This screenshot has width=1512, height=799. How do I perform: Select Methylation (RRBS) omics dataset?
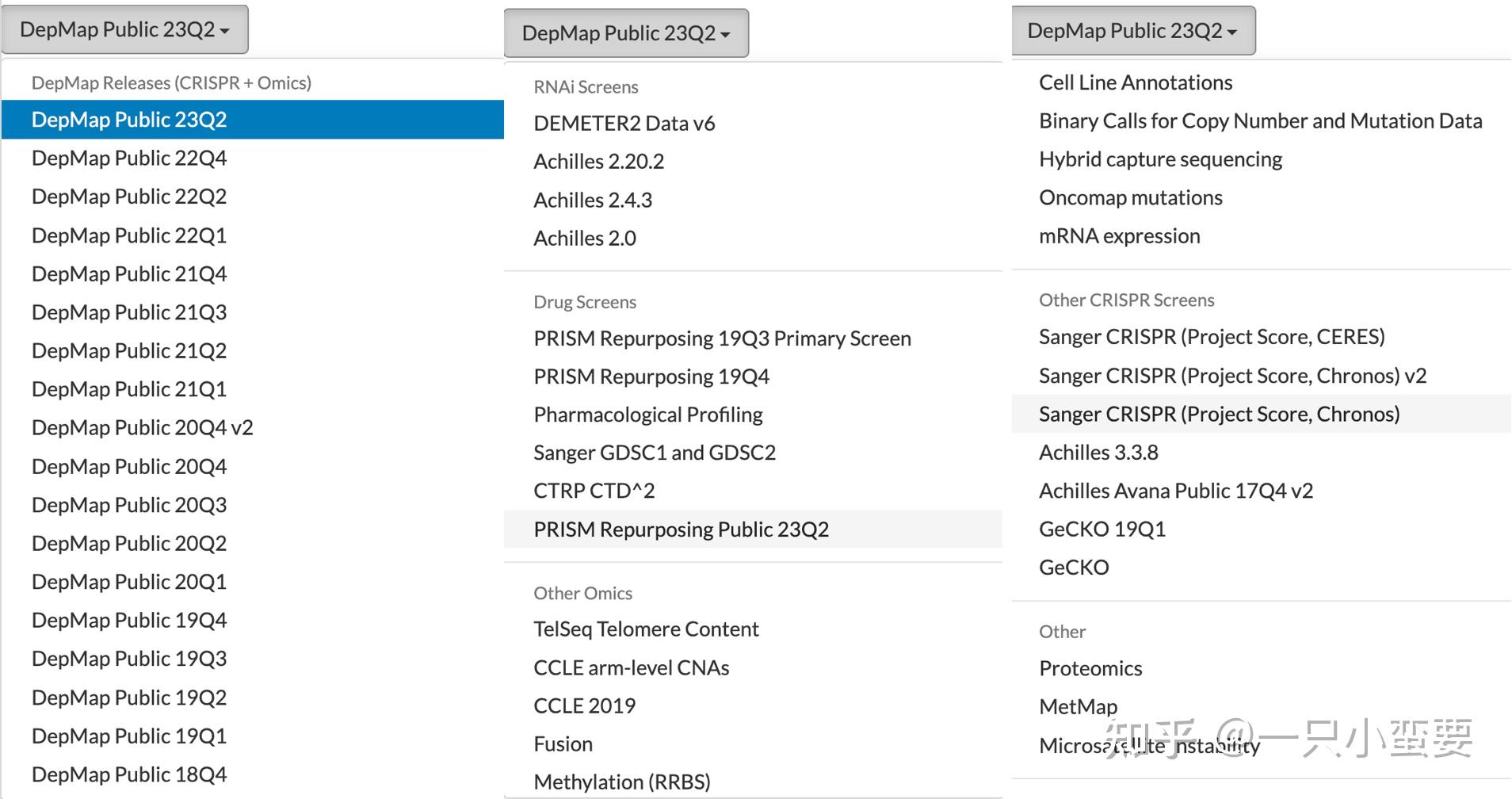coord(622,782)
